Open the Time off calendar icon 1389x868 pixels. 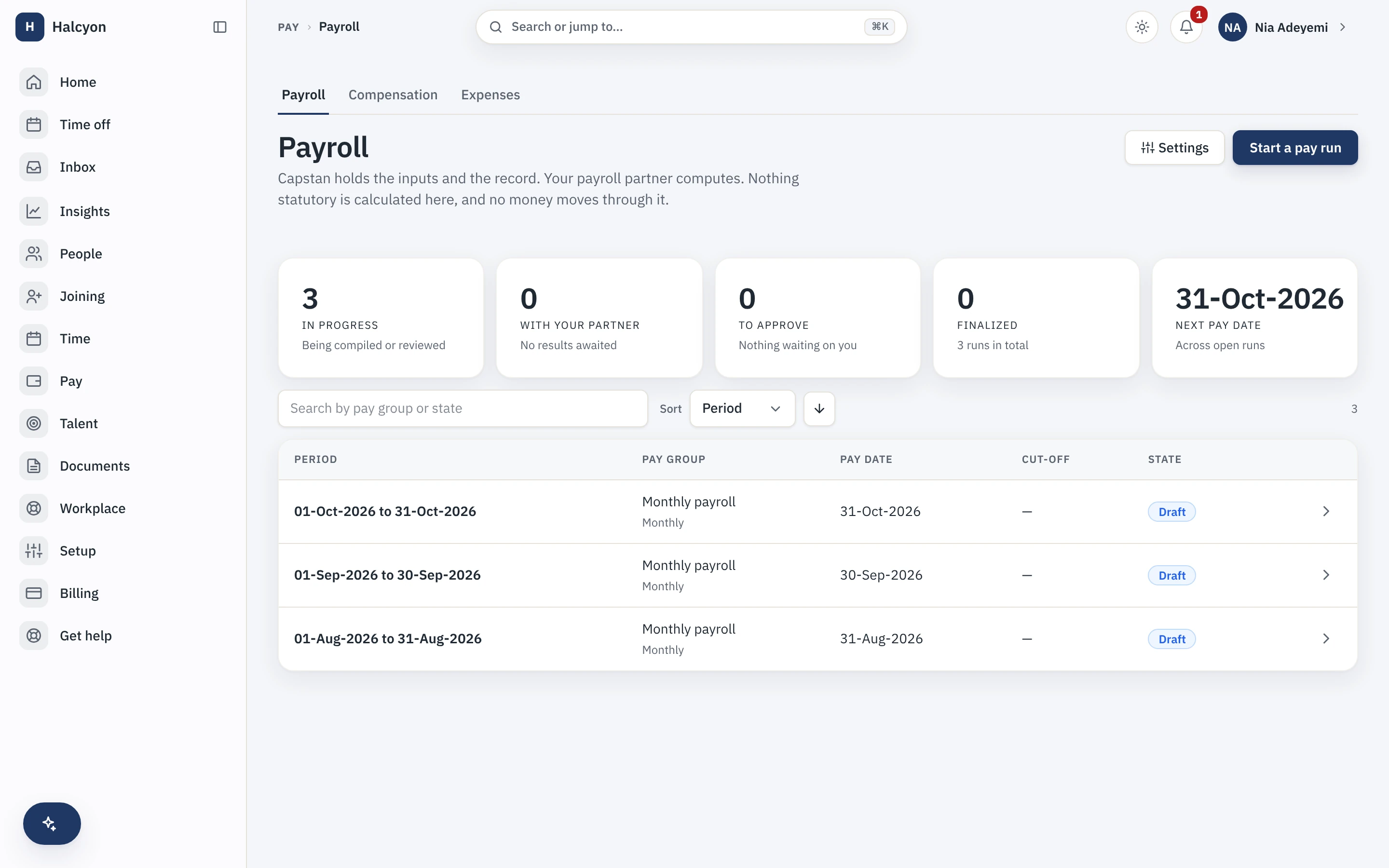point(34,124)
